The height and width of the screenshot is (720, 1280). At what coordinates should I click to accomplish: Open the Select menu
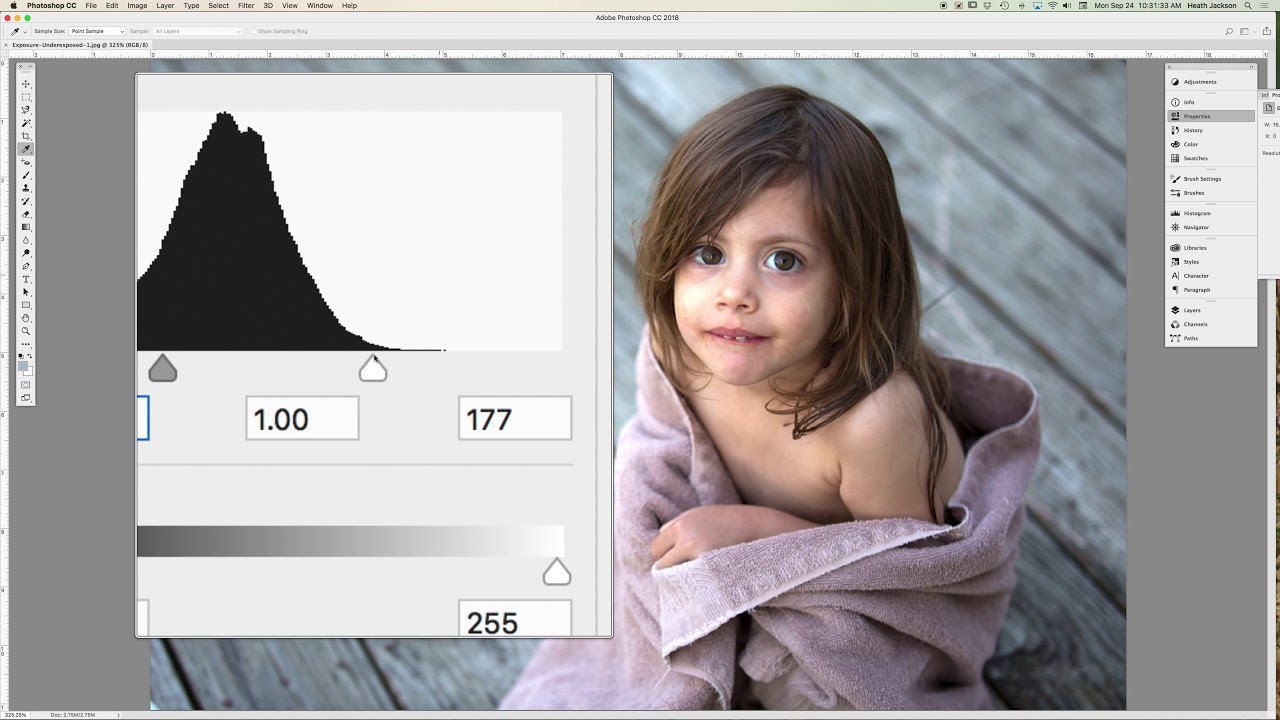(219, 6)
